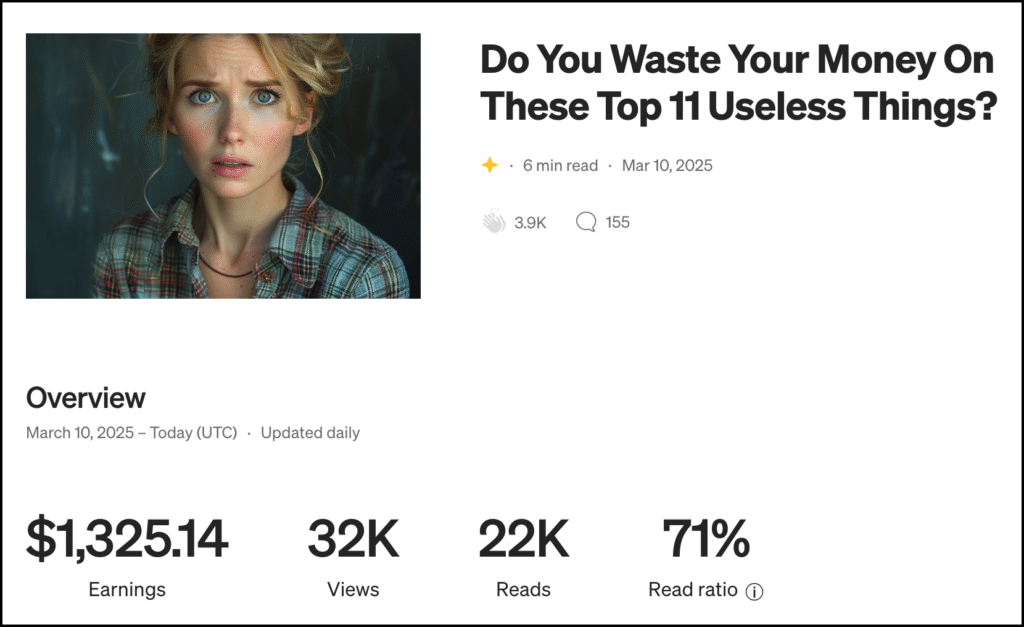The width and height of the screenshot is (1024, 627).
Task: Click the March 10, 2025 – Today date range
Action: [x=132, y=433]
